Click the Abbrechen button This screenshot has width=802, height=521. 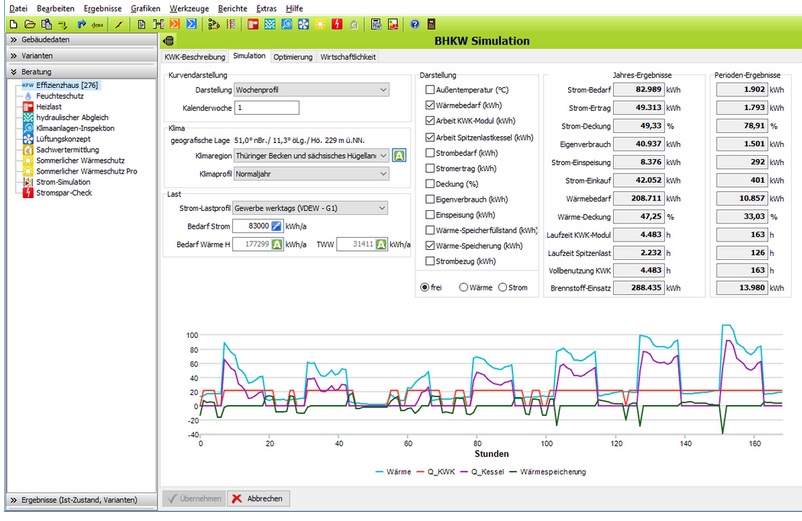pyautogui.click(x=257, y=498)
